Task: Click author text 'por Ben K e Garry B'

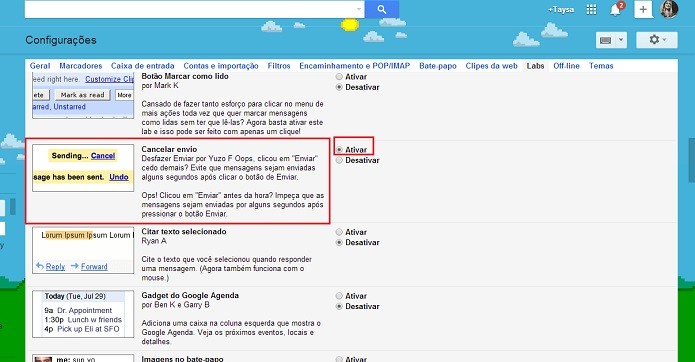Action: point(176,305)
